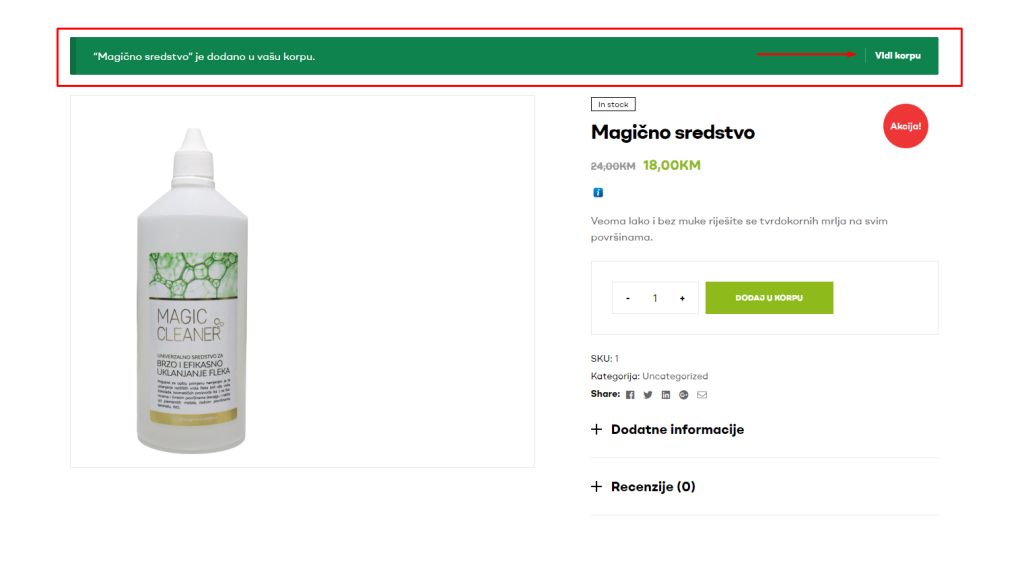Open the Uncategorized category link
The image size is (1024, 568).
pos(675,376)
